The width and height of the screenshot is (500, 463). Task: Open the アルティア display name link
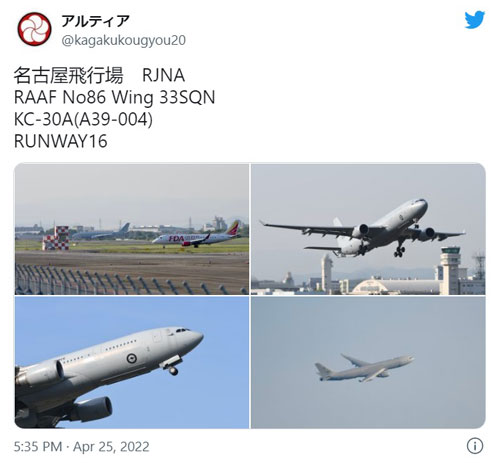click(x=95, y=21)
